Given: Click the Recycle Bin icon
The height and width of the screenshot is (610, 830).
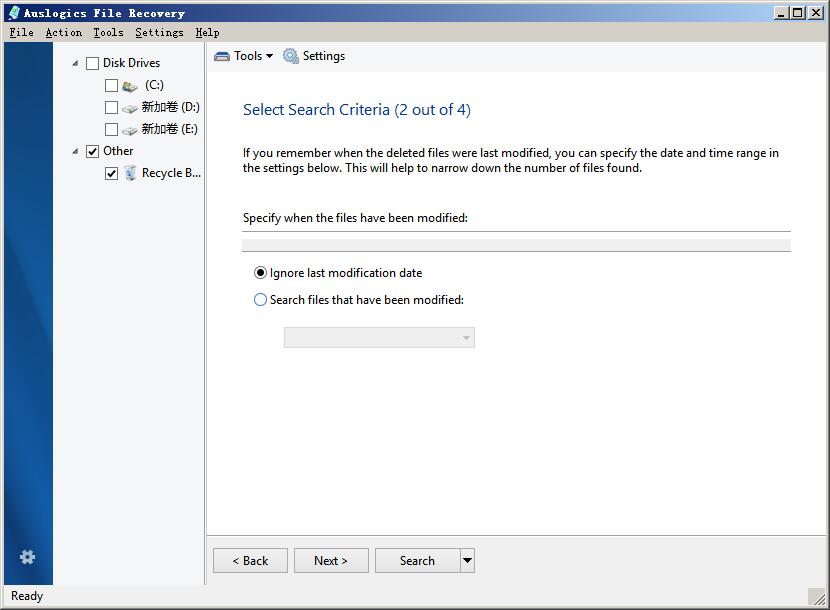Looking at the screenshot, I should pos(130,173).
